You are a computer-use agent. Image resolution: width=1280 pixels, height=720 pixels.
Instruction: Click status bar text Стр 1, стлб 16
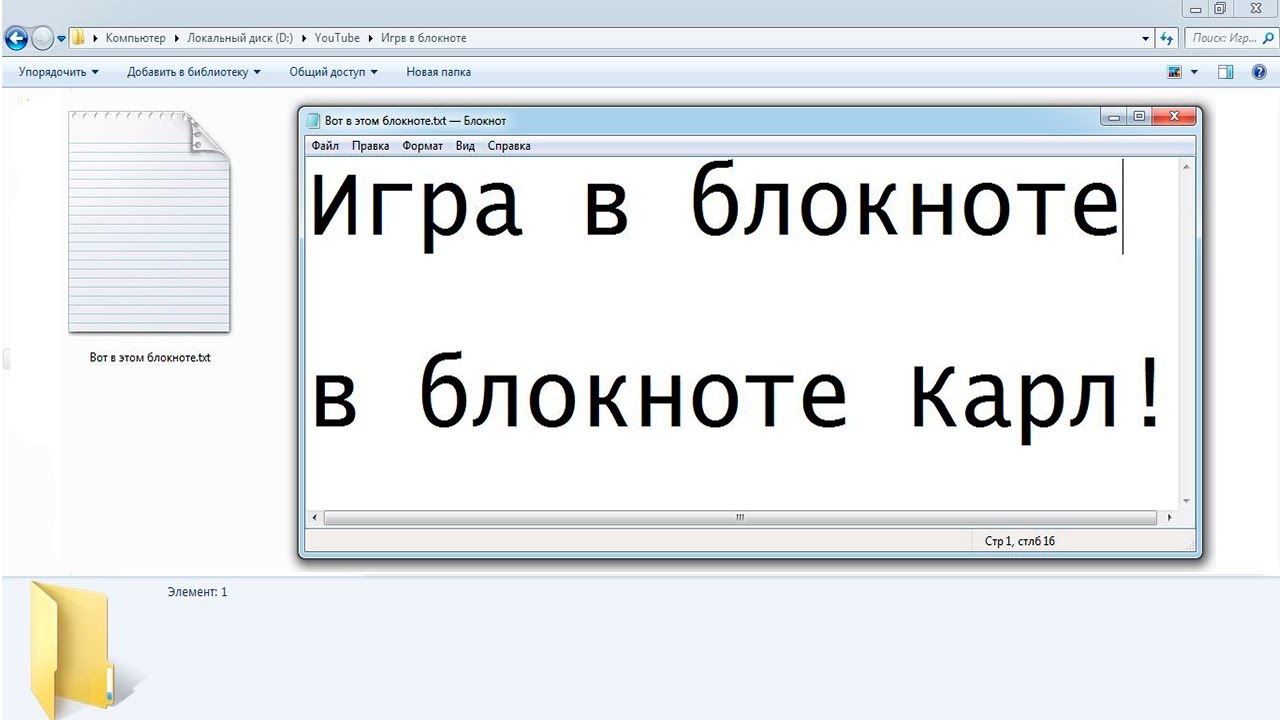1020,541
